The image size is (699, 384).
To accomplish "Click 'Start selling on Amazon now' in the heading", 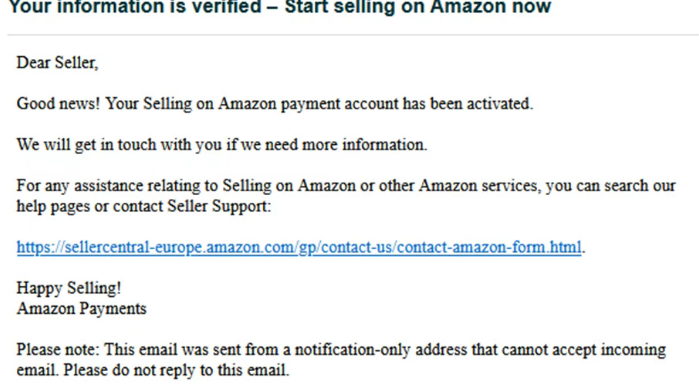I will tap(418, 7).
